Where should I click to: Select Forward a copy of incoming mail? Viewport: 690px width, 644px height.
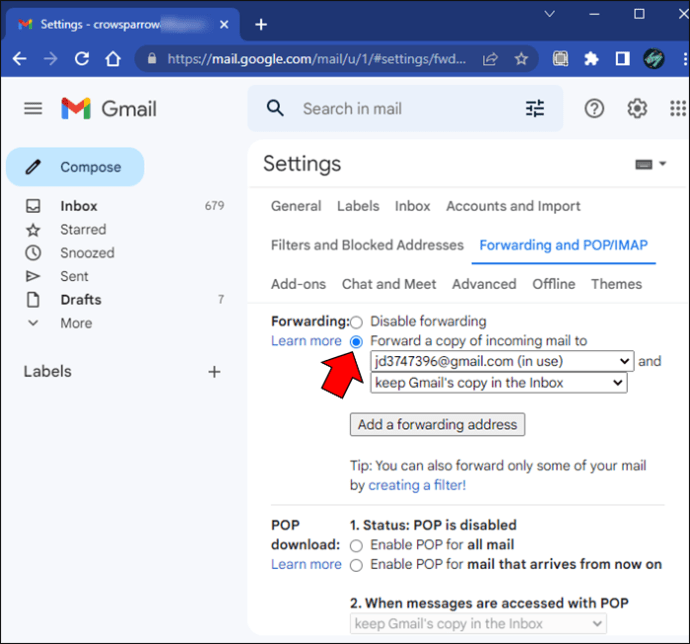357,341
